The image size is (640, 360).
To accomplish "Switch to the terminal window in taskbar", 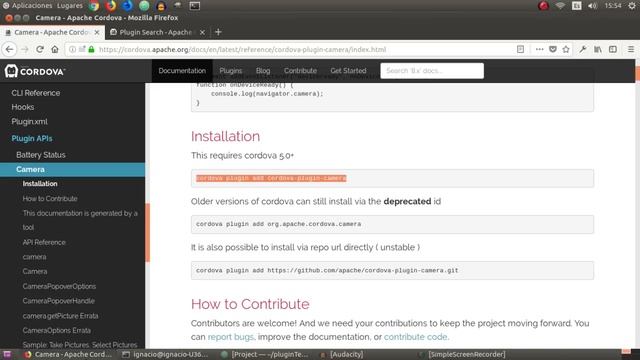I will coord(166,354).
